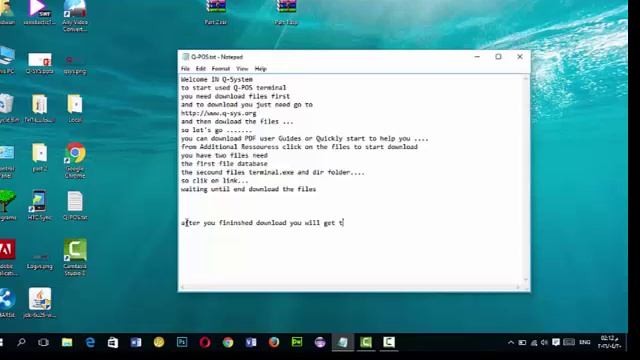Image resolution: width=640 pixels, height=360 pixels.
Task: Click the 'after you fininshed download' line
Action: 262,223
